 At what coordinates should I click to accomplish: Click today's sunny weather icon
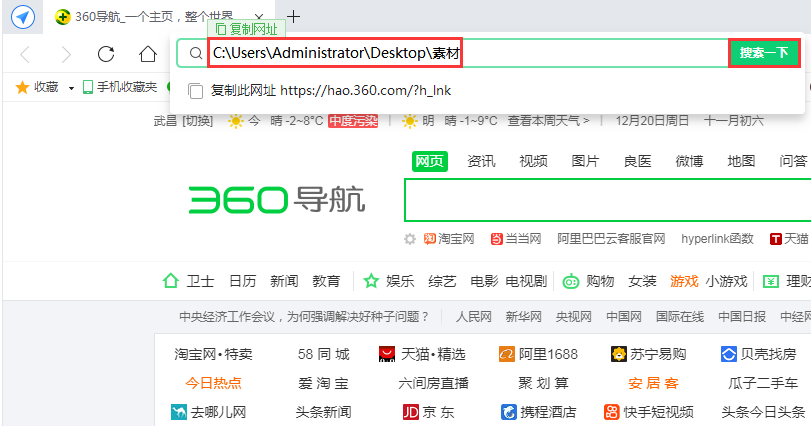point(235,121)
